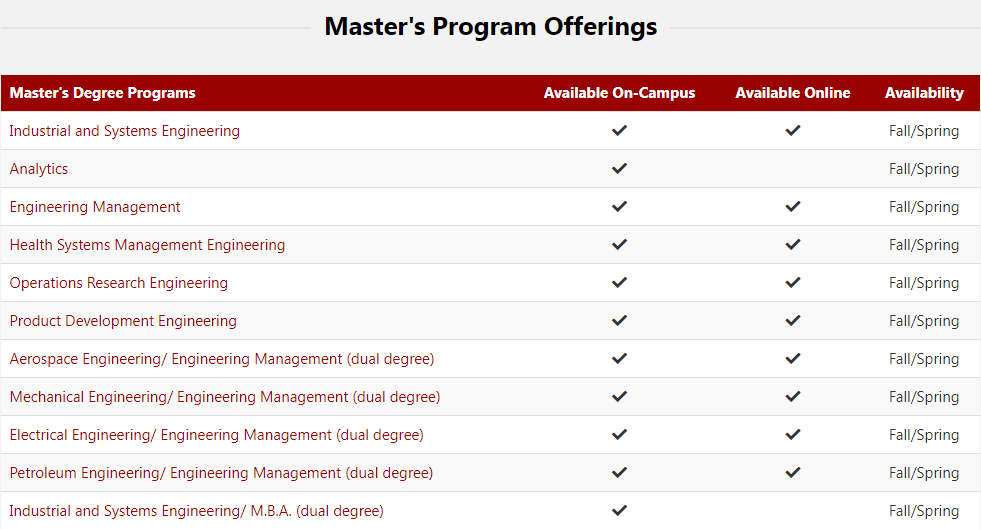Image resolution: width=981 pixels, height=529 pixels.
Task: Select the Engineering Management program link
Action: click(x=95, y=207)
